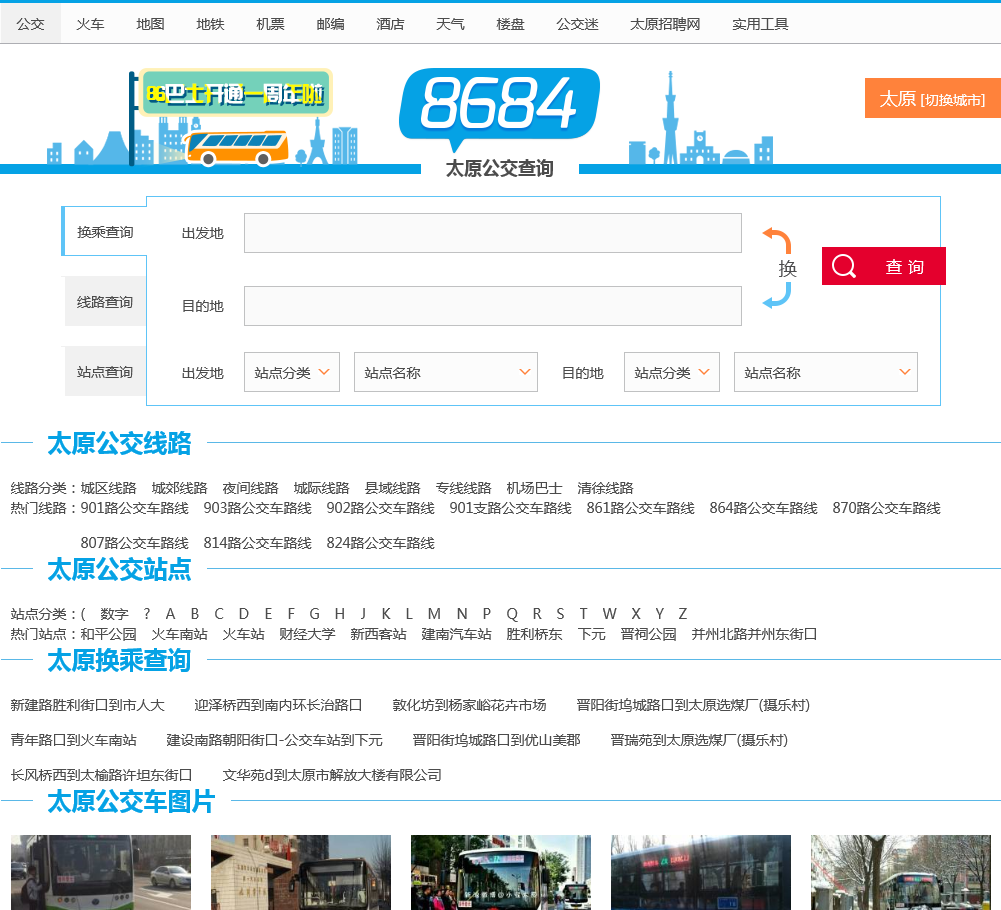
Task: Open departure 站点名称 dropdown
Action: [x=446, y=372]
